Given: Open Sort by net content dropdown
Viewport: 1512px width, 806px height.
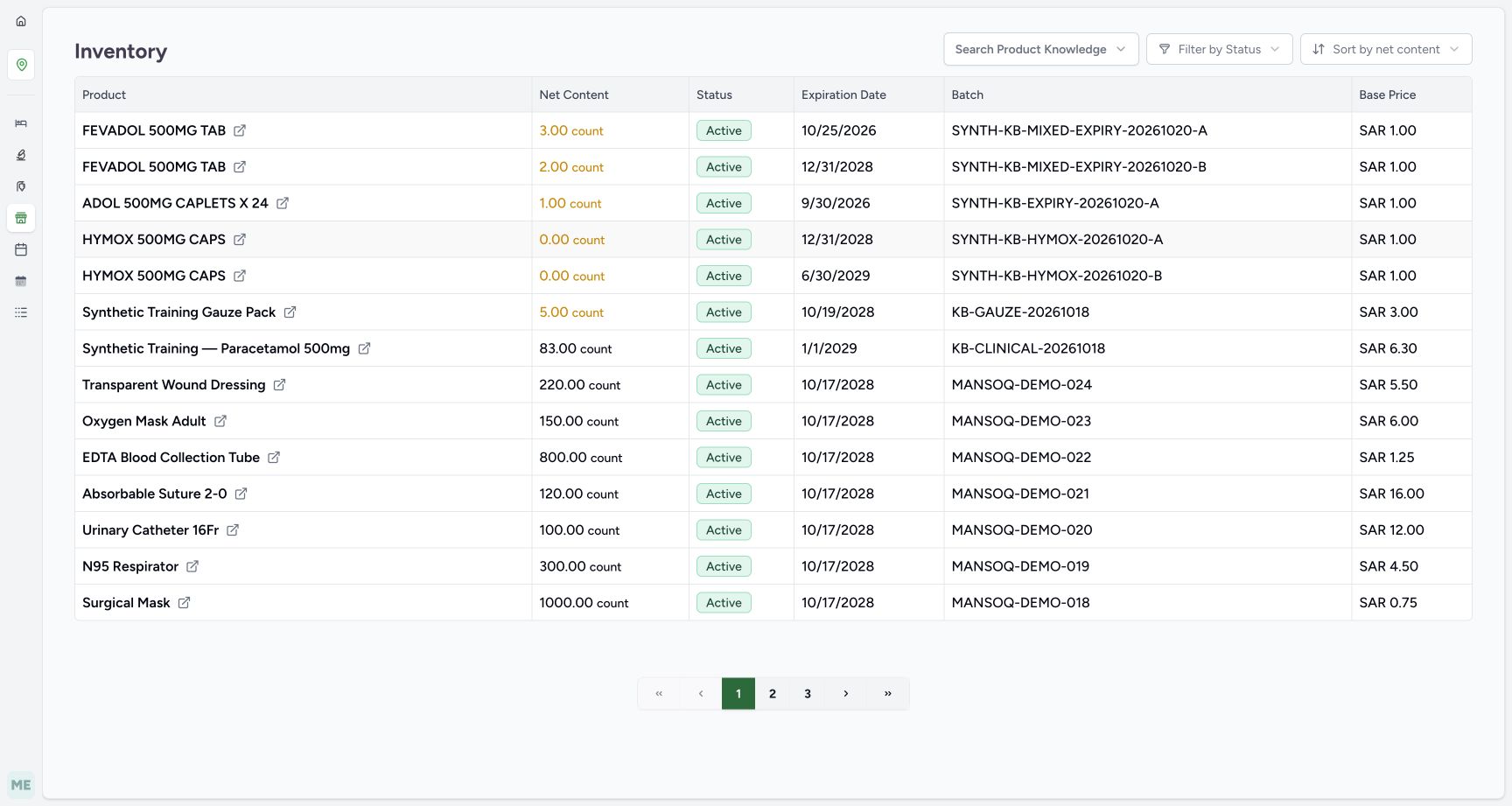Looking at the screenshot, I should click(1386, 49).
